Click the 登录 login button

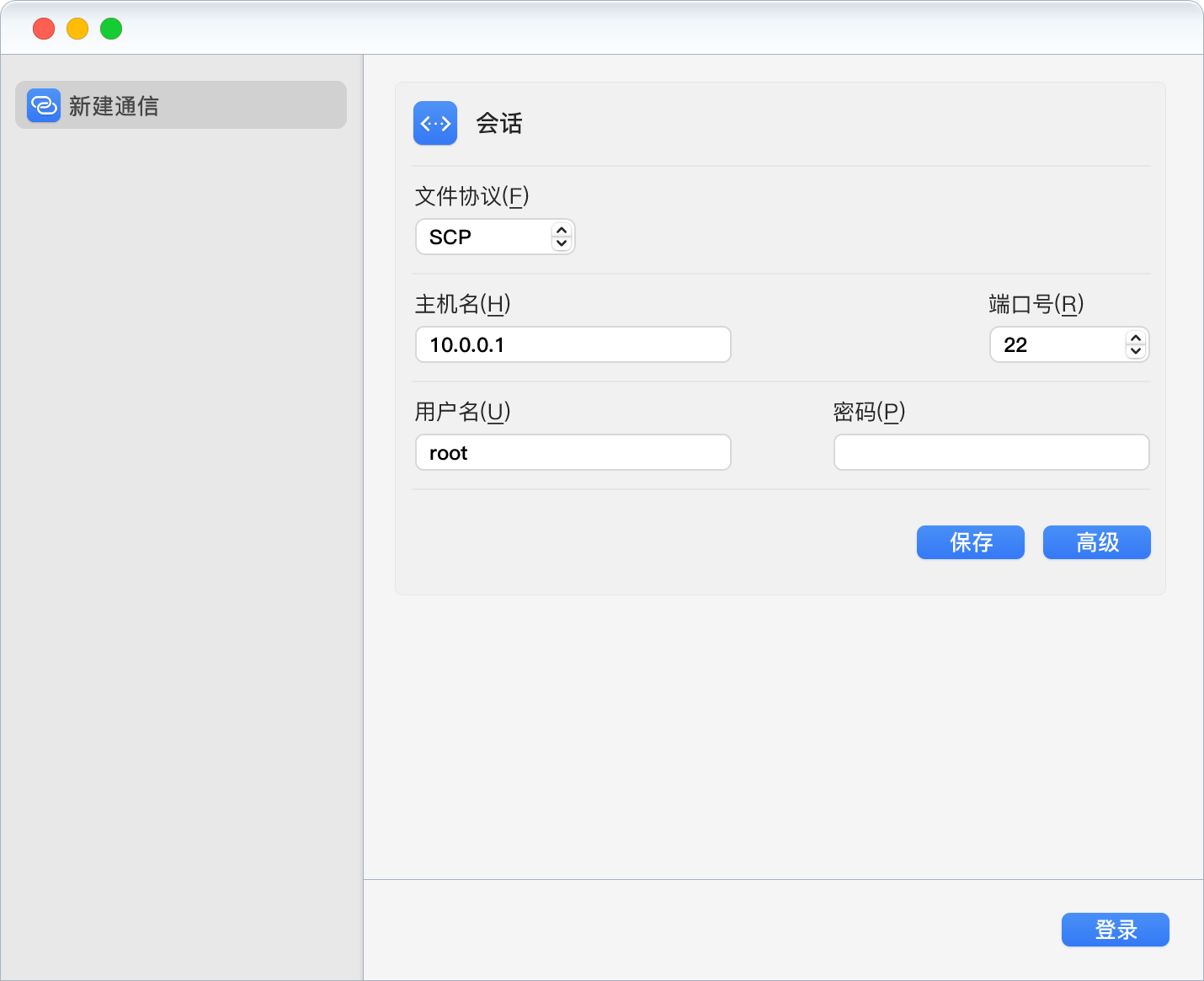(1115, 930)
